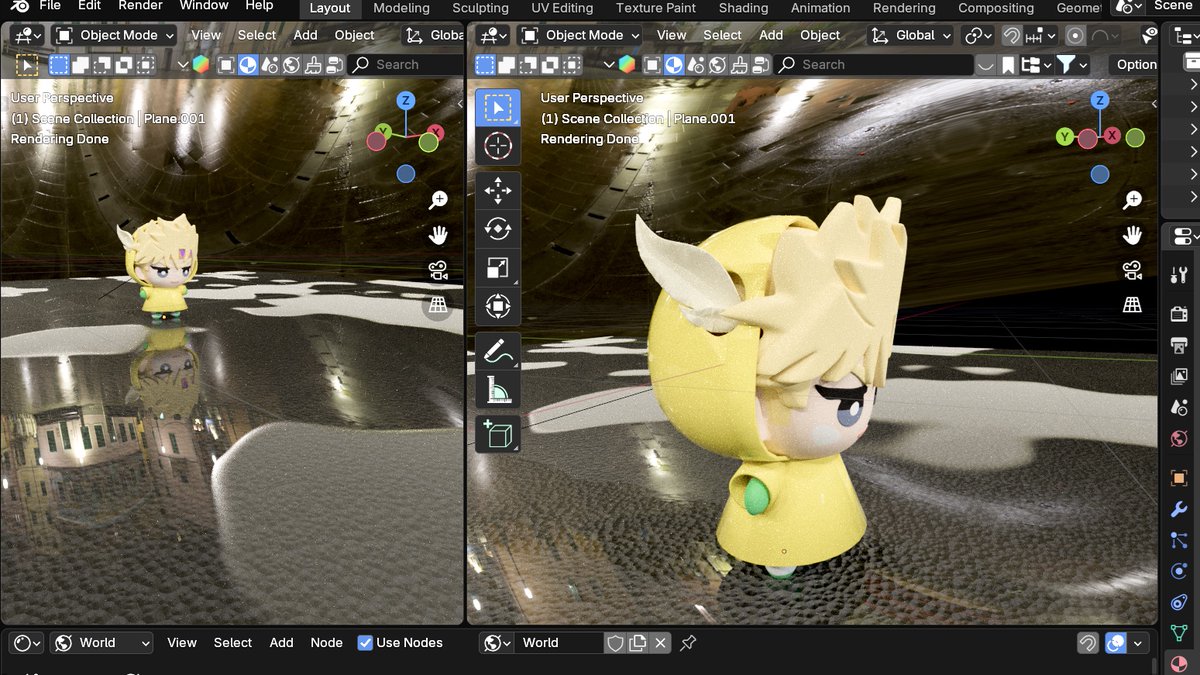Select the Annotate pencil tool
1200x675 pixels.
[497, 351]
